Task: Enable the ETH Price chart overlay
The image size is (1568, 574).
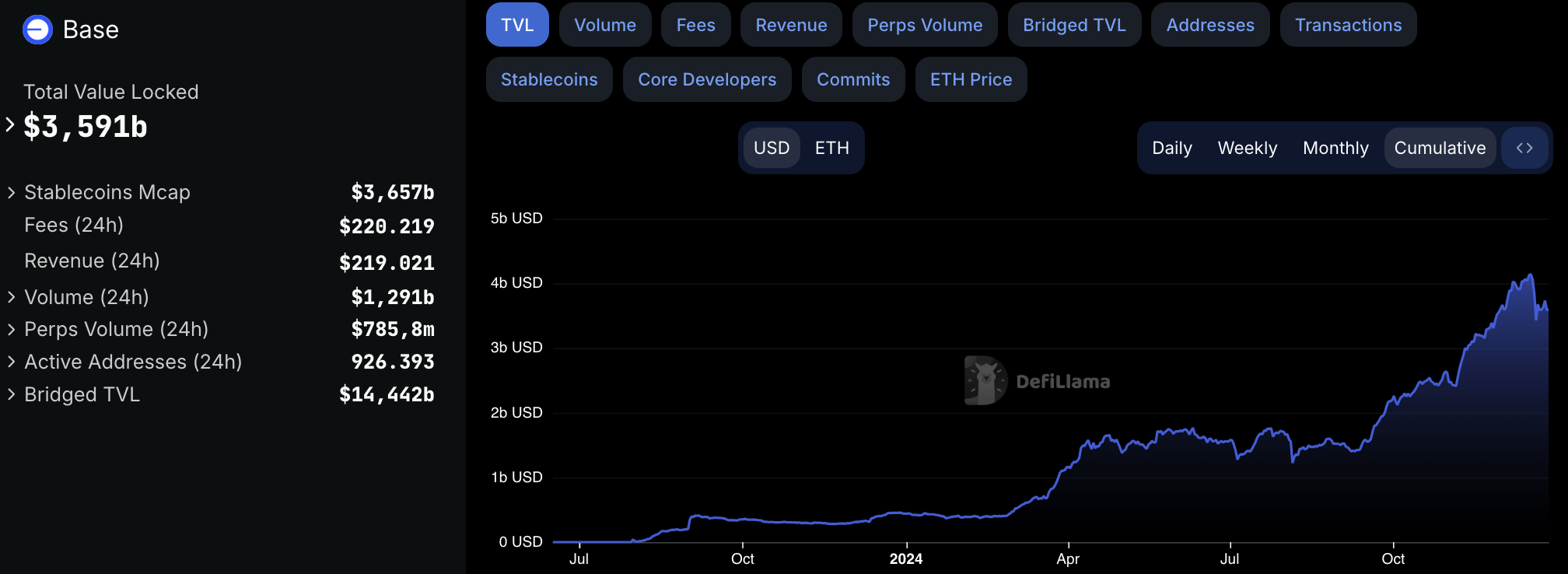Action: pyautogui.click(x=971, y=79)
